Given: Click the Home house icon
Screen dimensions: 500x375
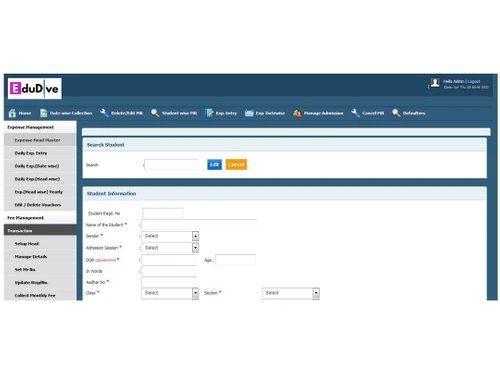Looking at the screenshot, I should (x=12, y=113).
